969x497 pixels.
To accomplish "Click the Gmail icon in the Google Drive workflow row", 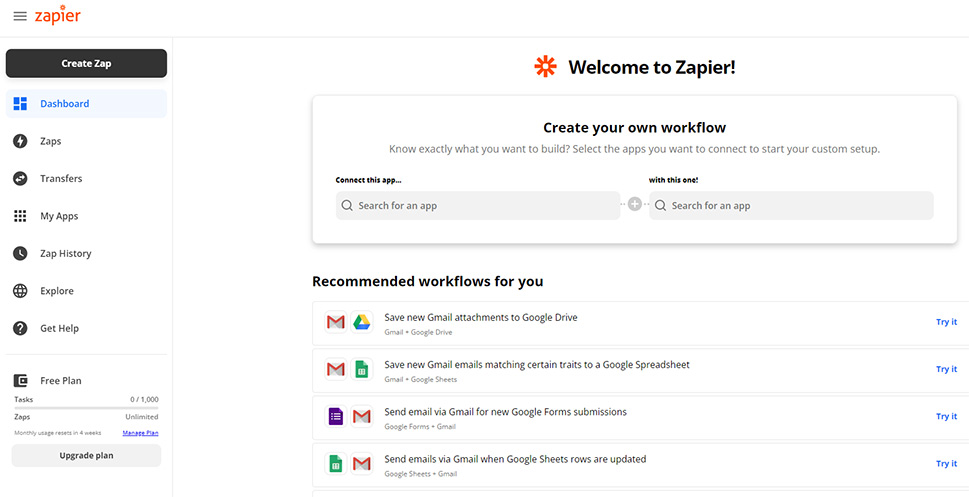I will coord(336,322).
